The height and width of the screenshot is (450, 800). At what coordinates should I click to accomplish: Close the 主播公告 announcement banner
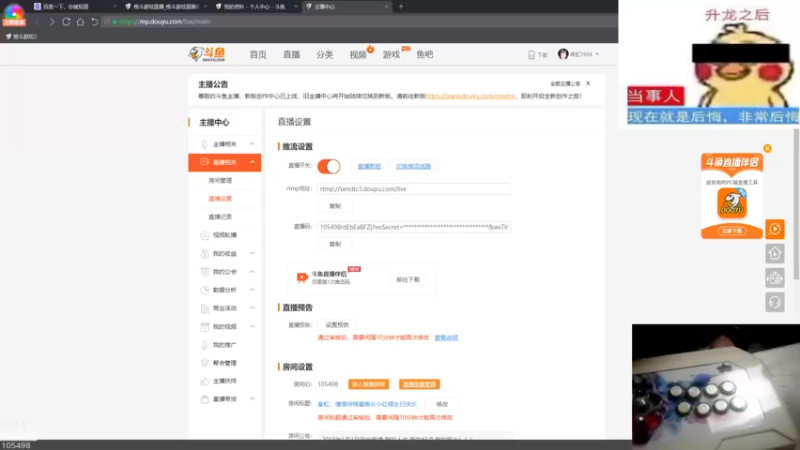pos(588,83)
